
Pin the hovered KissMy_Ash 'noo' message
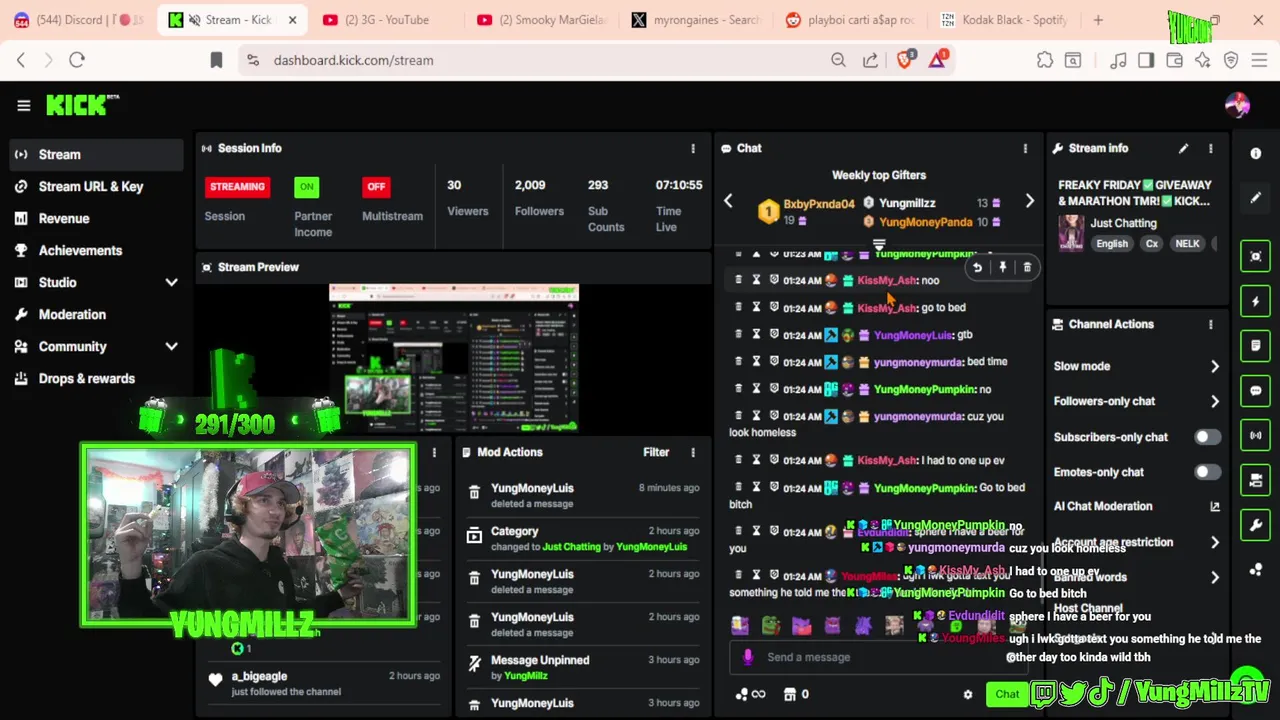point(1002,267)
